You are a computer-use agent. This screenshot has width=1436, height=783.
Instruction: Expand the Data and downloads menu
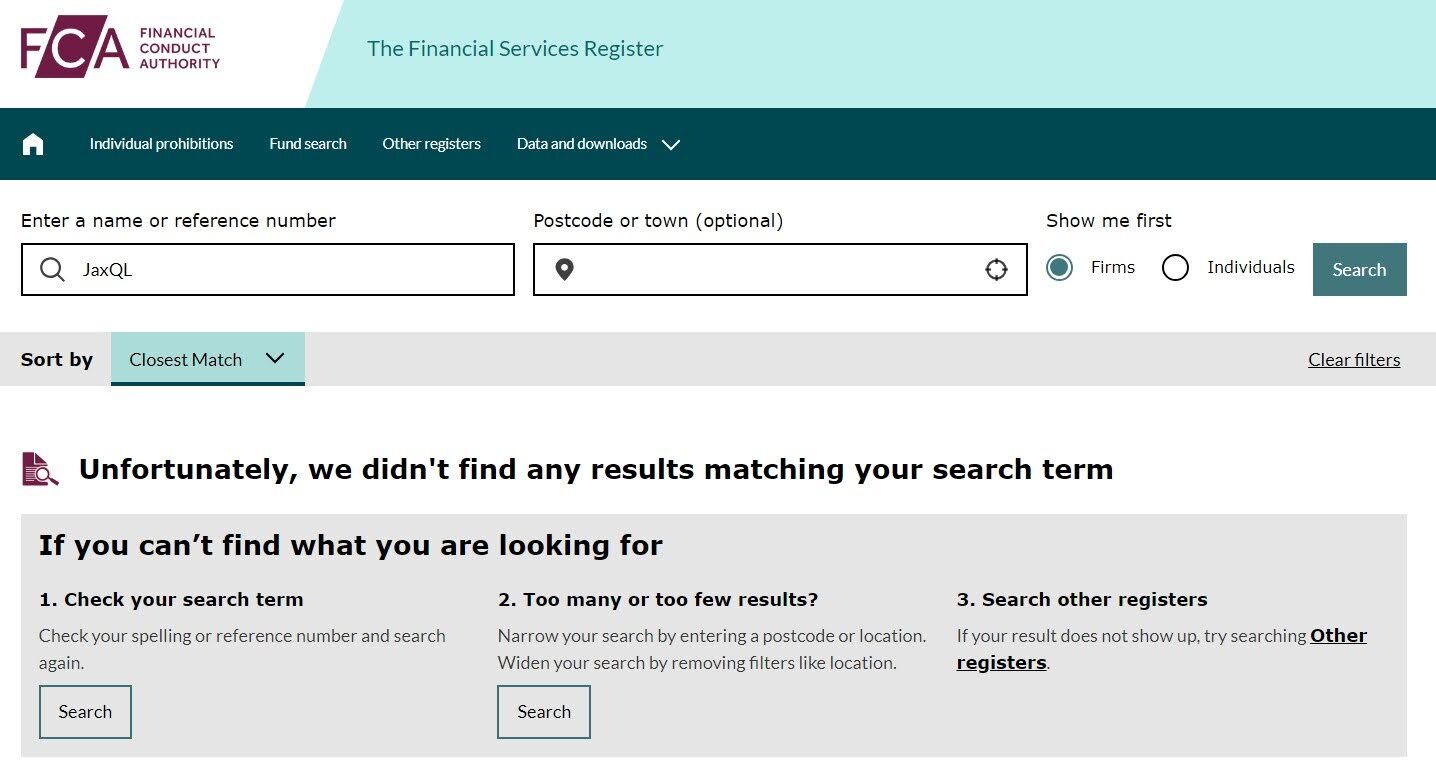[582, 144]
